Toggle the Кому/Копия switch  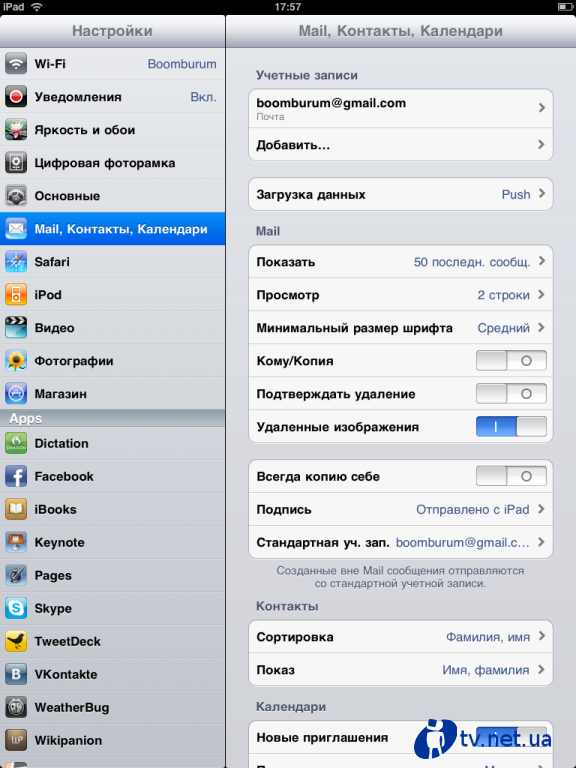point(511,361)
